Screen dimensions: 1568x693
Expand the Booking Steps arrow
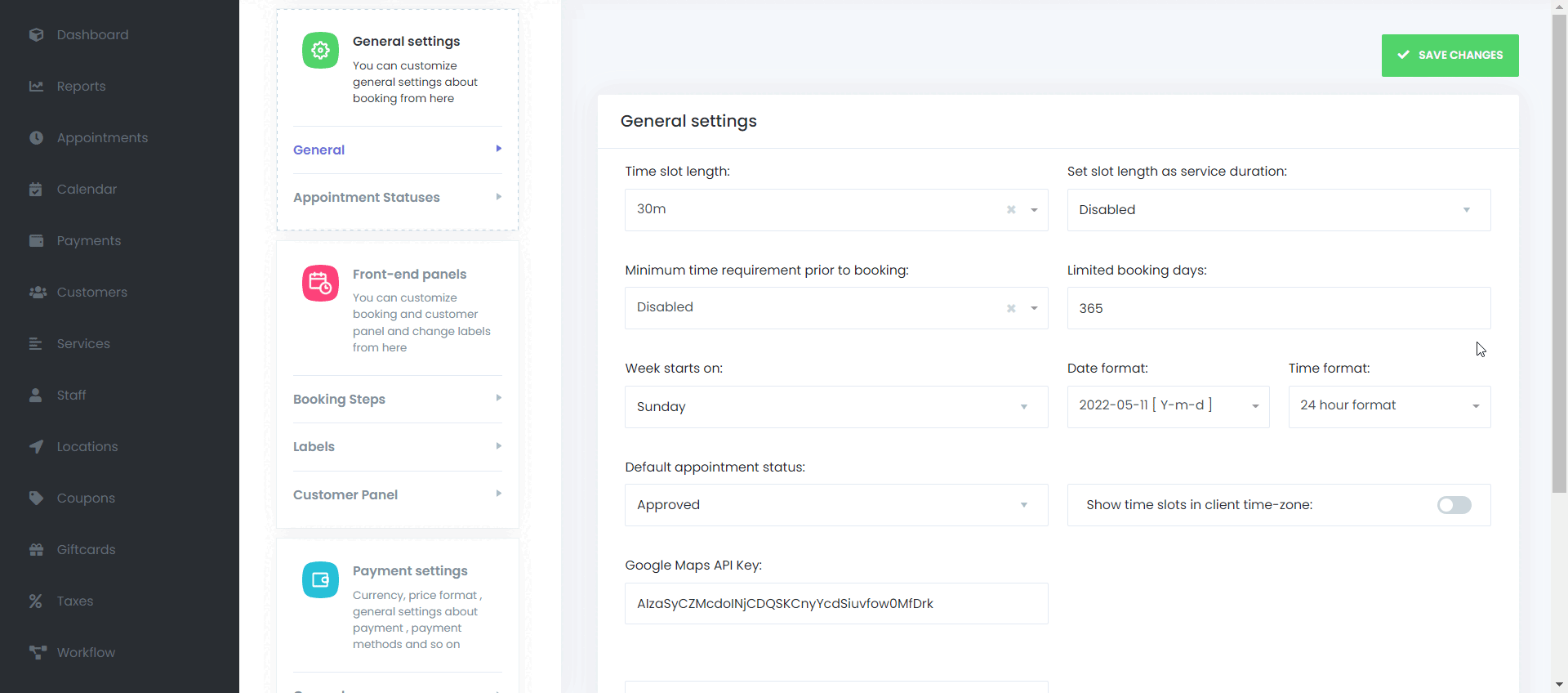pos(498,398)
